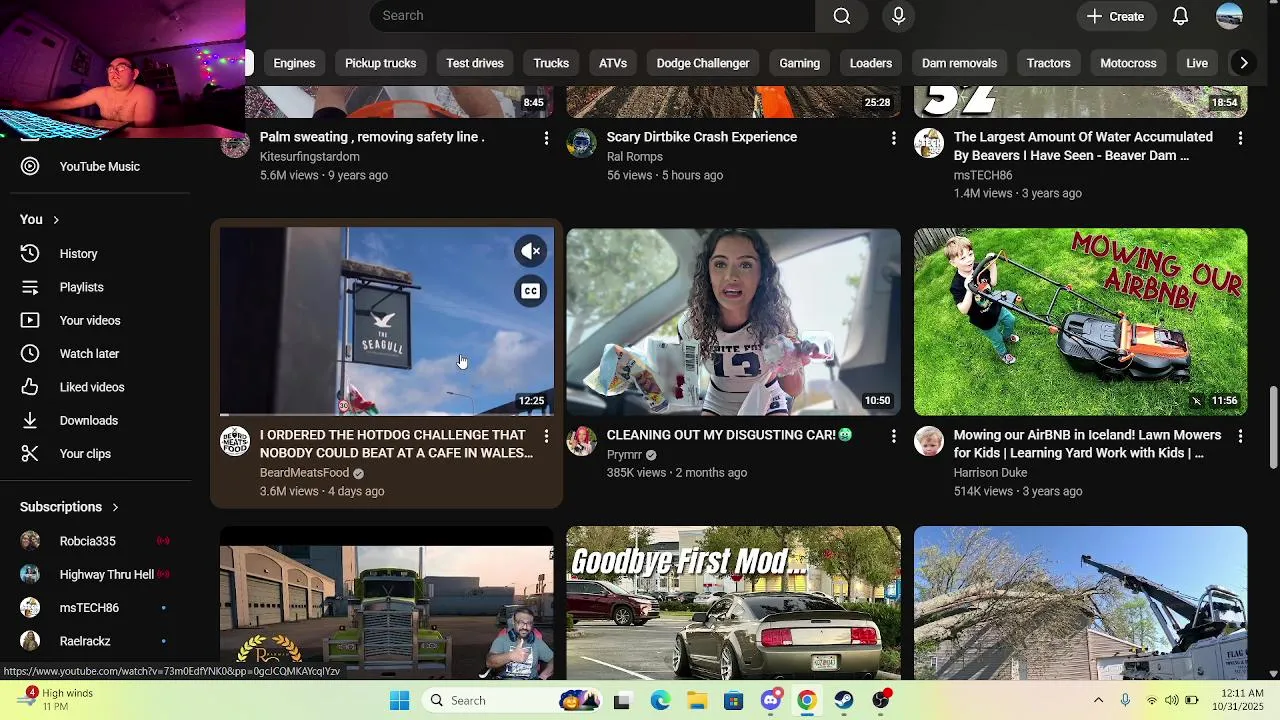This screenshot has width=1280, height=720.
Task: Open the Prymrr channel avatar
Action: tap(581, 441)
